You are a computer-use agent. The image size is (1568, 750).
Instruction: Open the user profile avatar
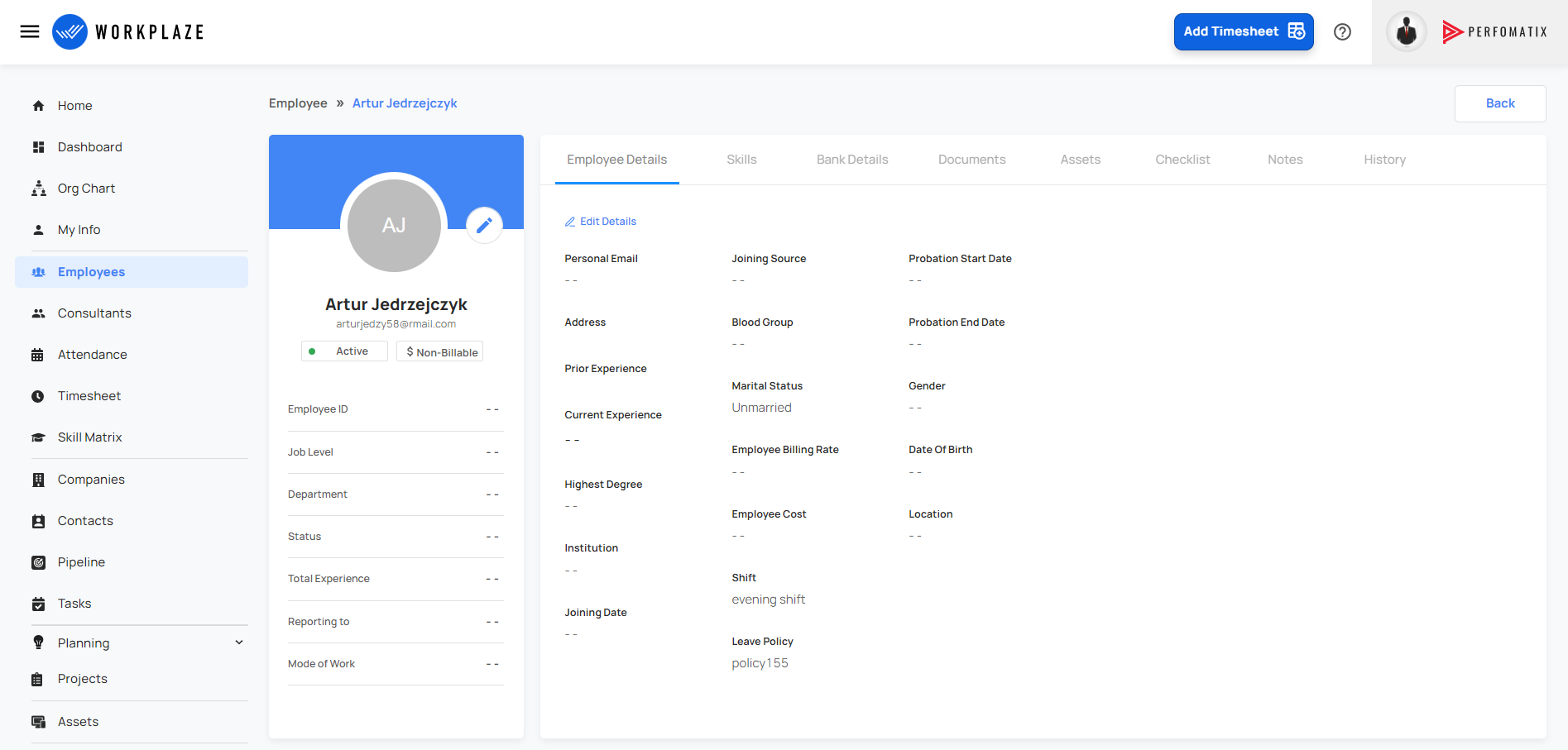(x=1407, y=32)
